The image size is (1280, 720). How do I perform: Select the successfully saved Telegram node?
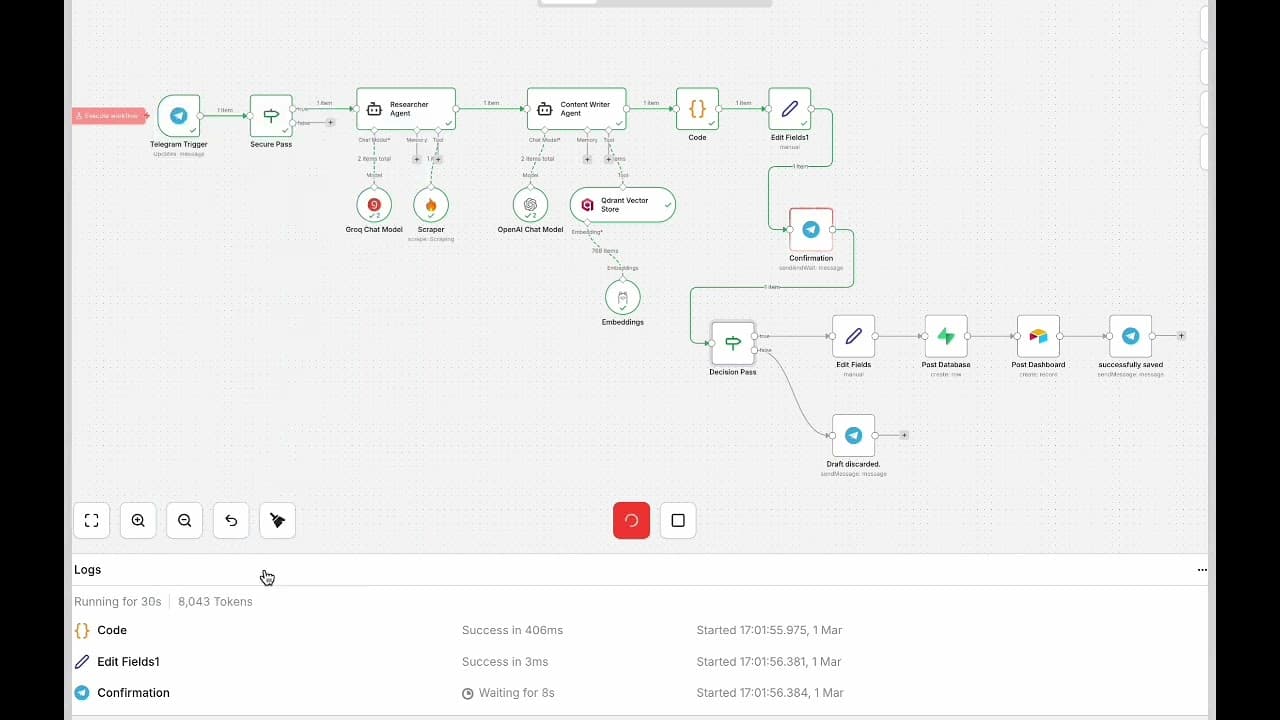1130,336
